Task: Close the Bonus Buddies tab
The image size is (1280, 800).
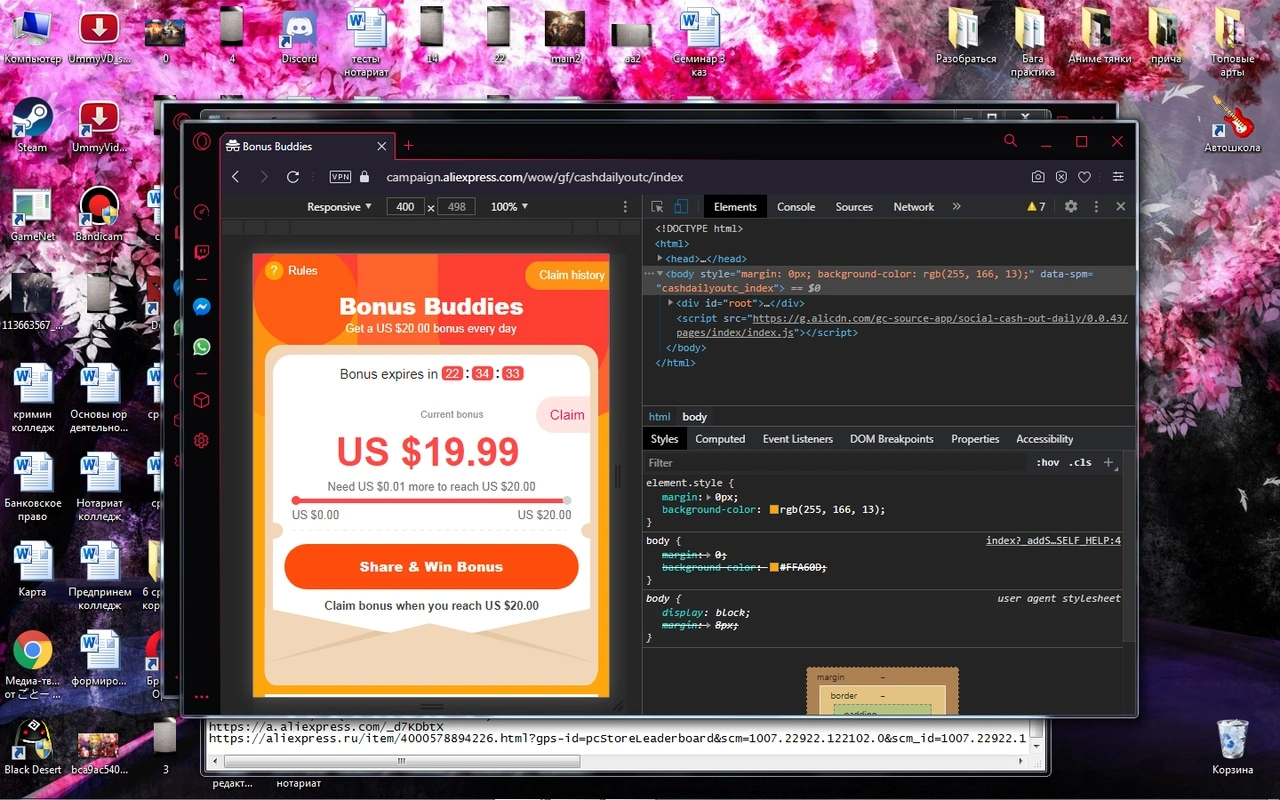Action: [x=381, y=146]
